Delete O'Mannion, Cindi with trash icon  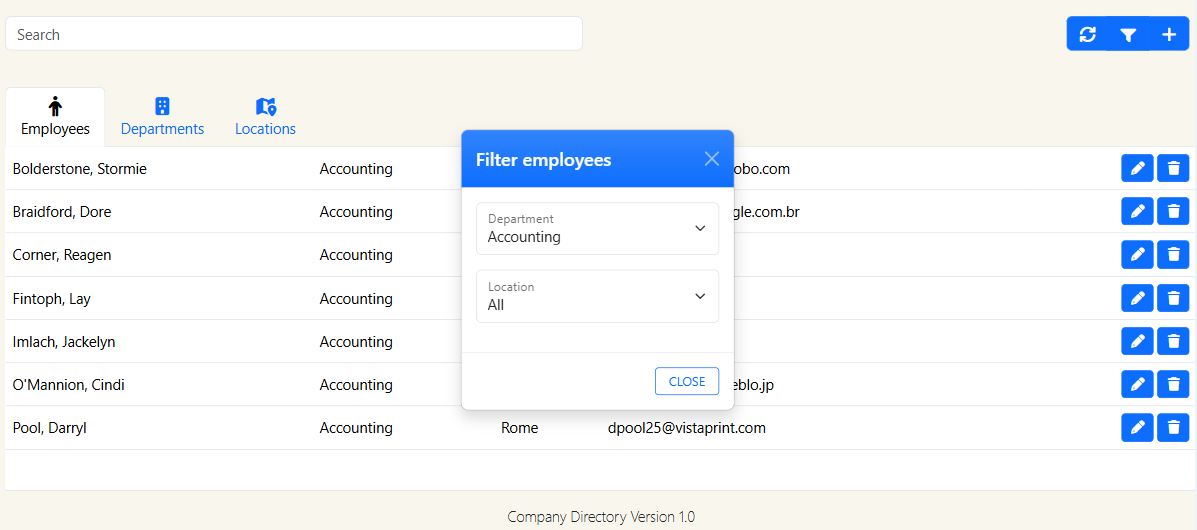coord(1173,385)
